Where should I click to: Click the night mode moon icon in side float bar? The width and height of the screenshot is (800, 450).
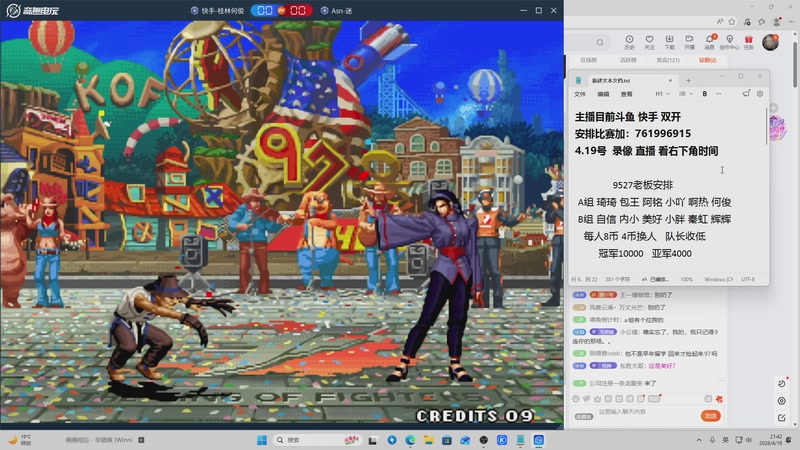(782, 383)
